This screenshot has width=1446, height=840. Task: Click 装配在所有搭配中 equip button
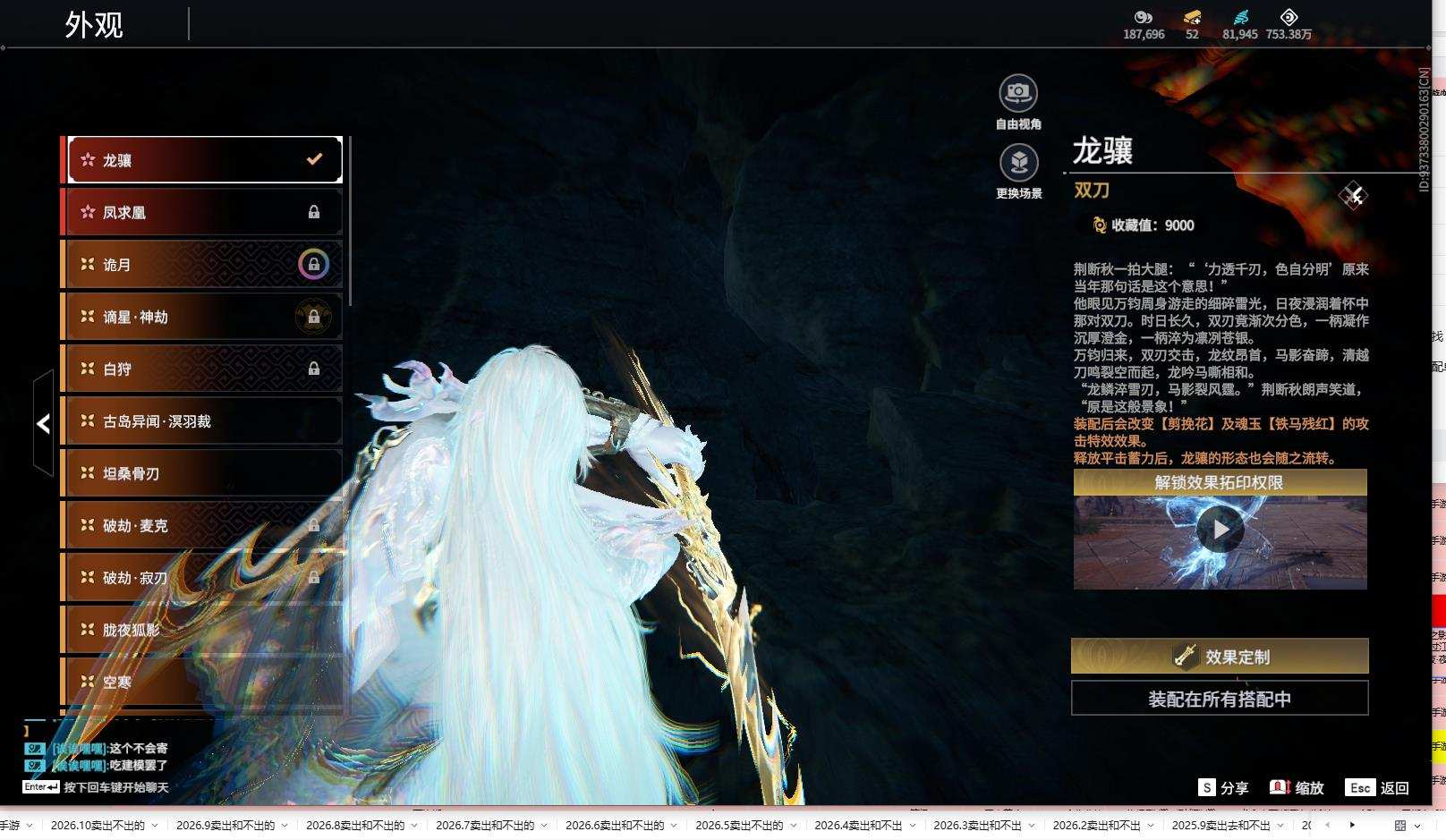[1220, 698]
